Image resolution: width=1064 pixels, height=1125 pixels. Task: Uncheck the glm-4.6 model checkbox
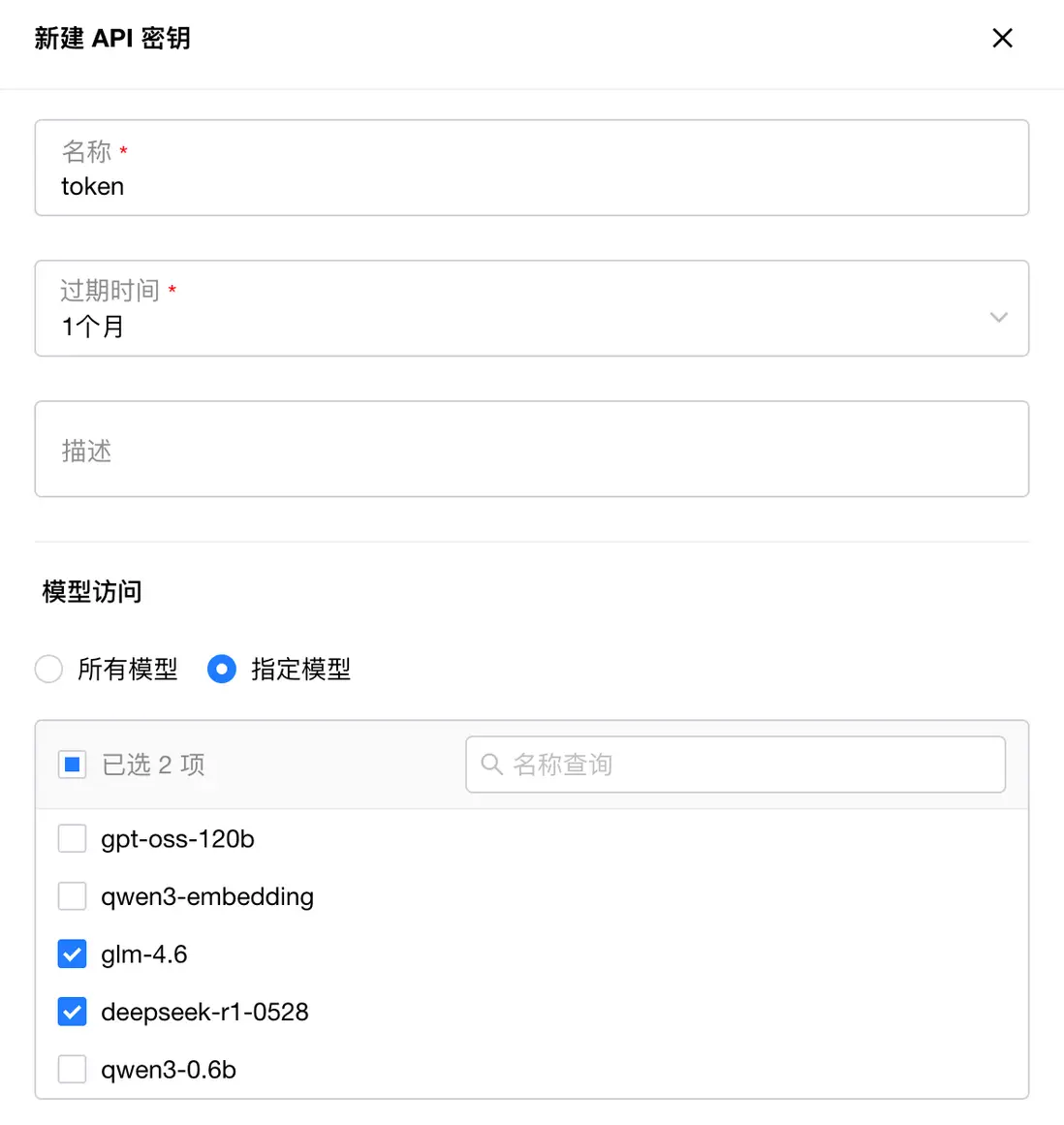pos(73,954)
